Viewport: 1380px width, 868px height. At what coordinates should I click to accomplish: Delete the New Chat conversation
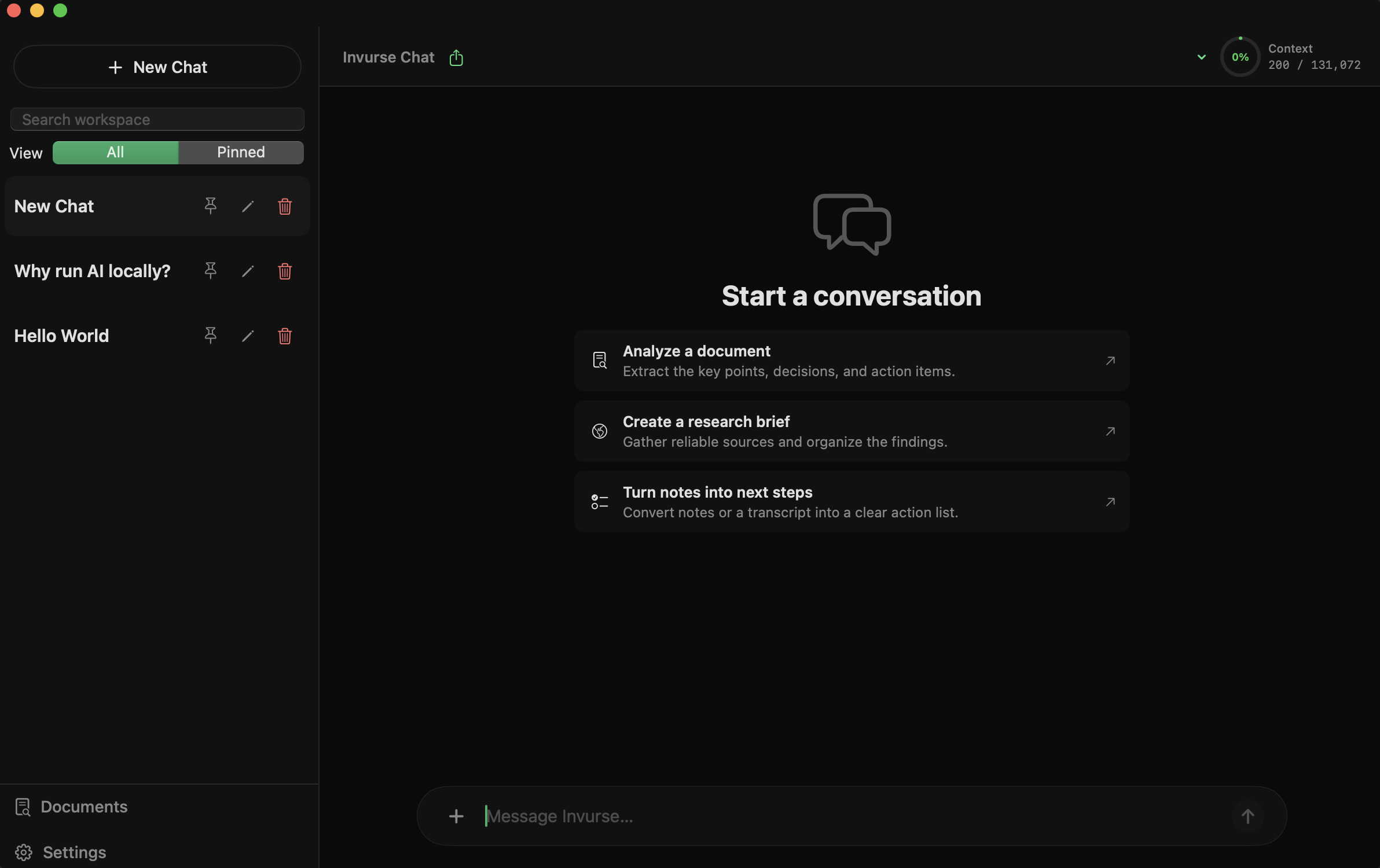(285, 207)
